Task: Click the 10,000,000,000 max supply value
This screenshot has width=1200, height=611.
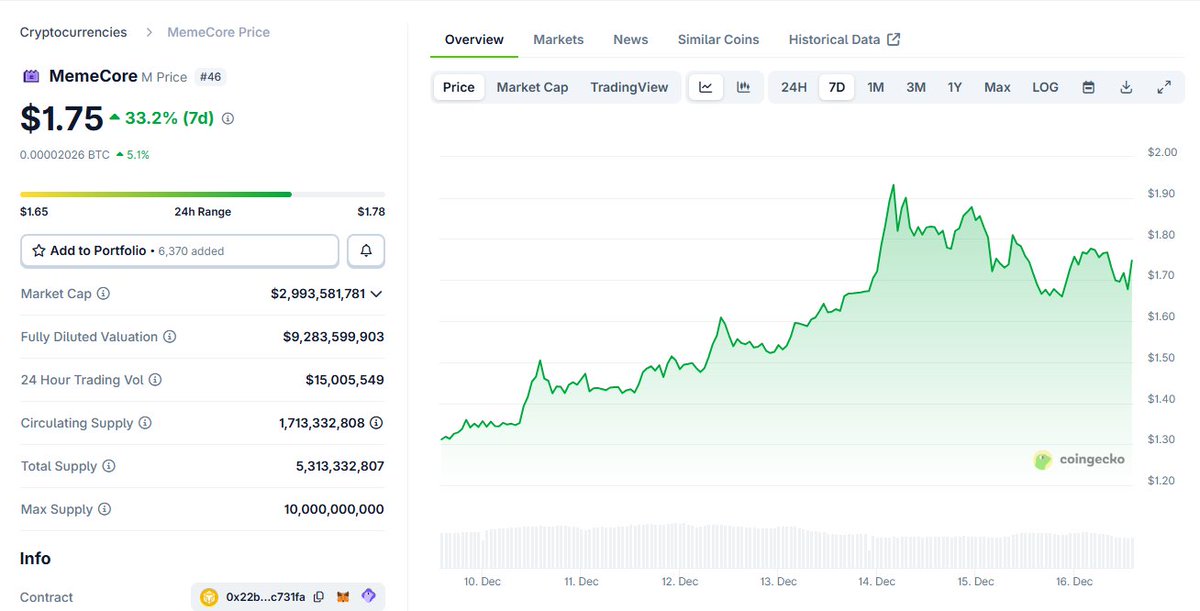Action: [x=334, y=509]
